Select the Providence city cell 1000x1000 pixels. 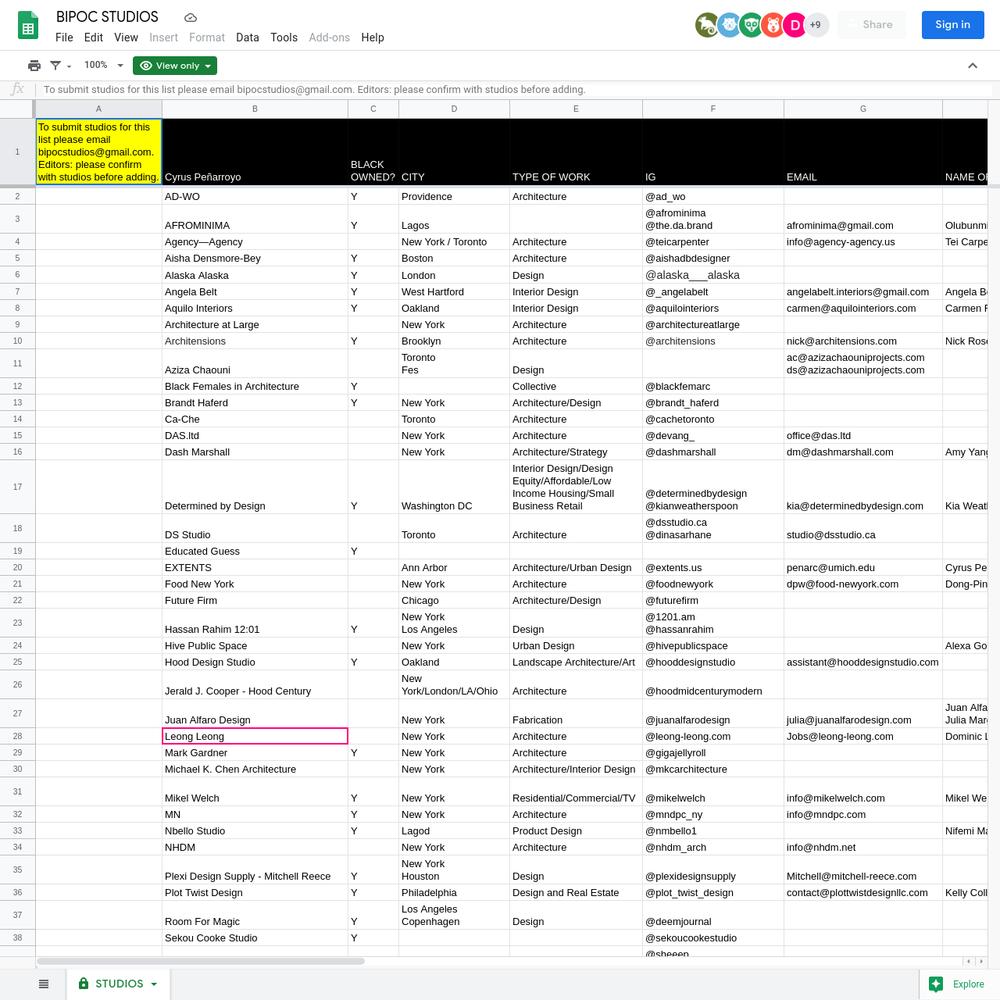coord(454,197)
